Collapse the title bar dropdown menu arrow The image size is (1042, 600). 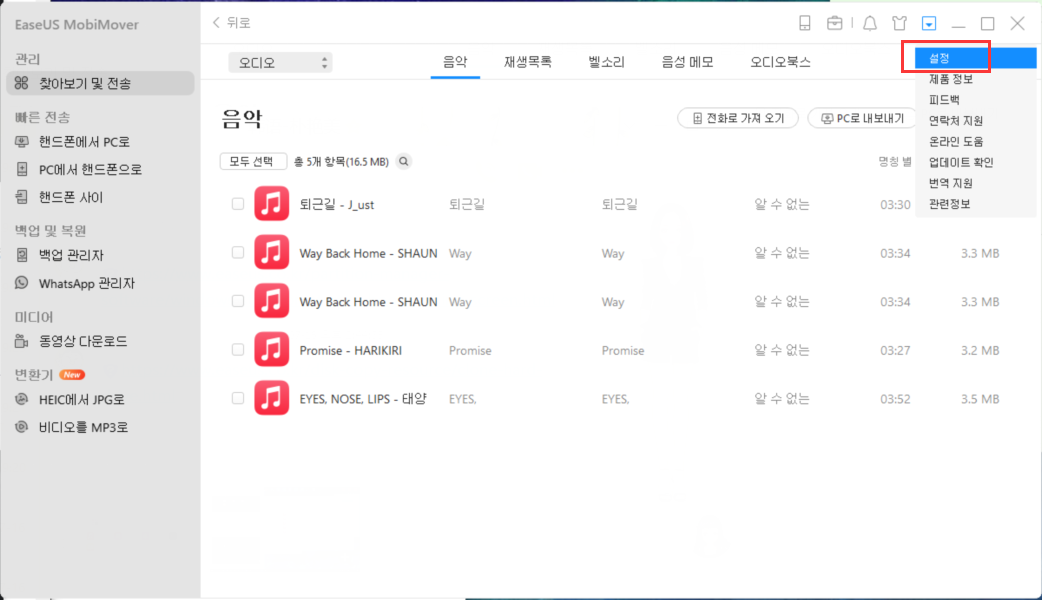coord(930,23)
